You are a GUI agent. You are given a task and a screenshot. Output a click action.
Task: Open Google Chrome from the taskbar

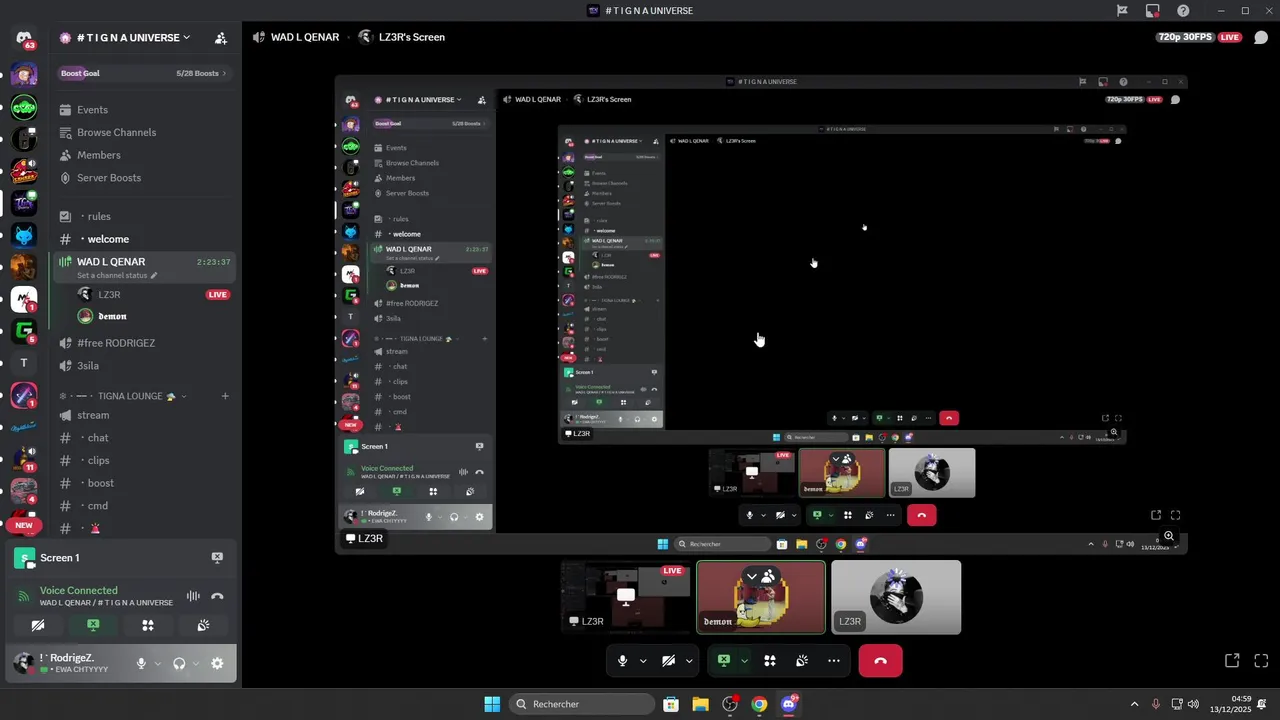pos(759,704)
